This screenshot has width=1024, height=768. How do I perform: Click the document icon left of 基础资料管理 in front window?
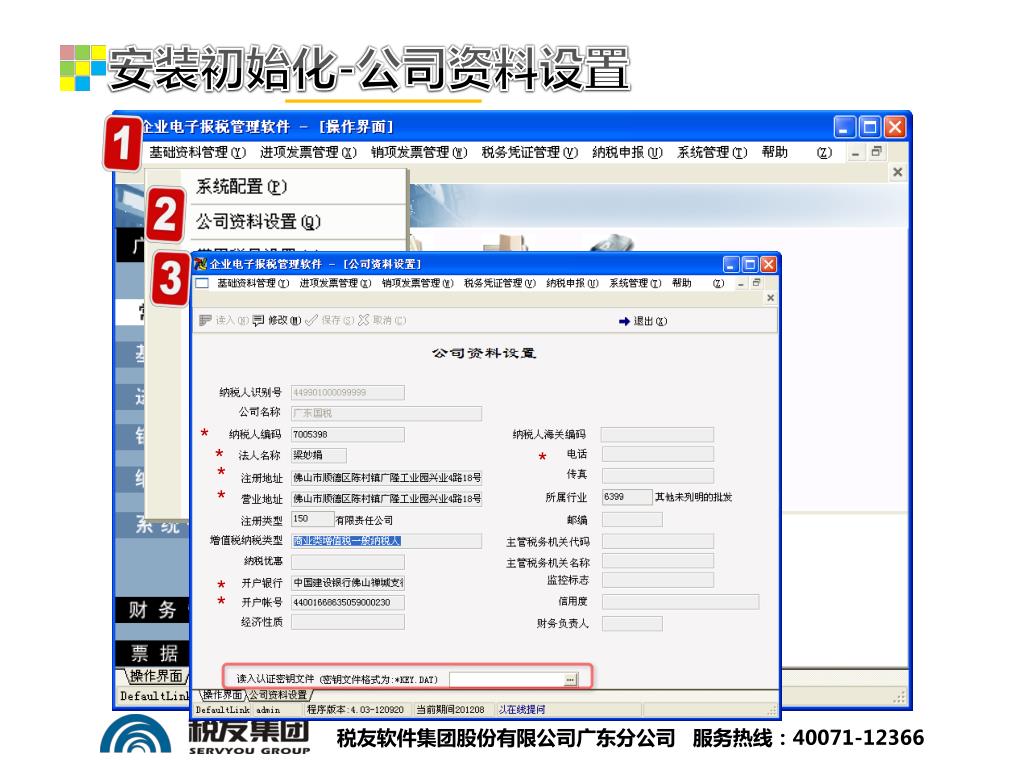tap(202, 283)
